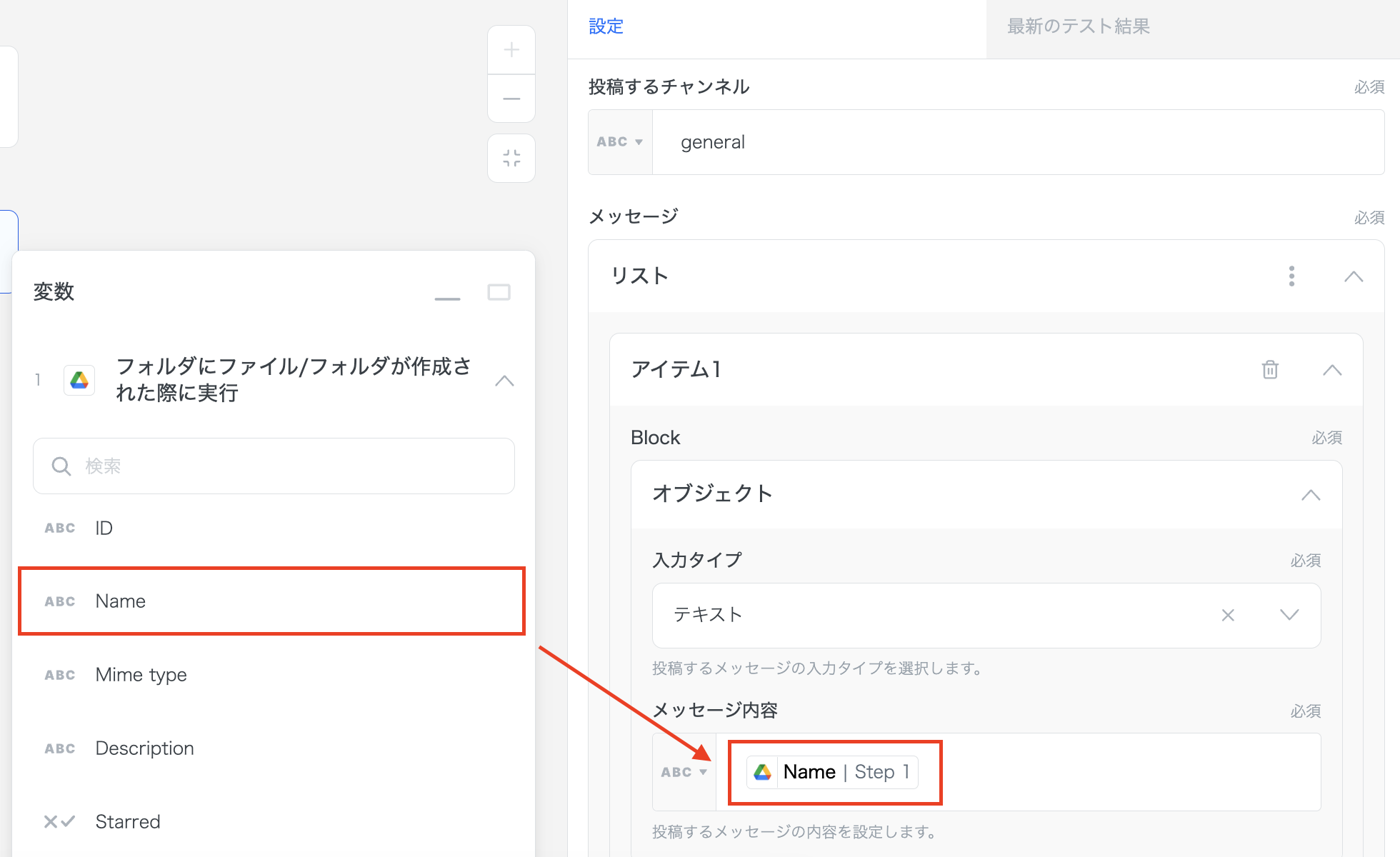Switch to the 最新のテスト結果 tab

[1078, 26]
